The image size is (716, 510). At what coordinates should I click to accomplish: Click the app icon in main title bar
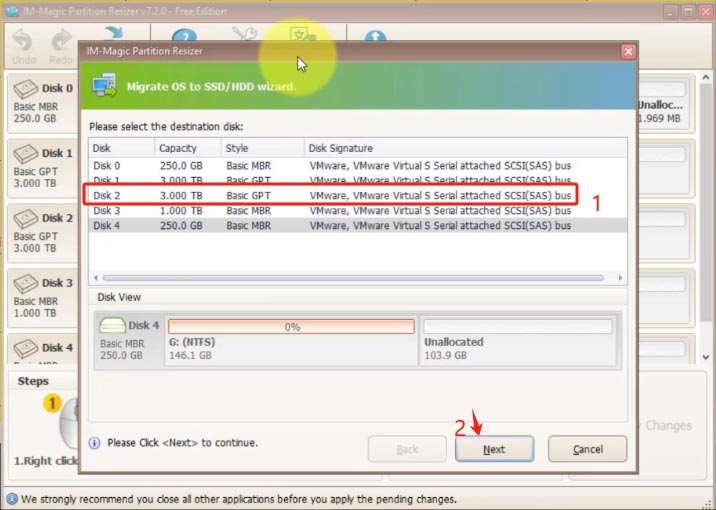[x=12, y=11]
